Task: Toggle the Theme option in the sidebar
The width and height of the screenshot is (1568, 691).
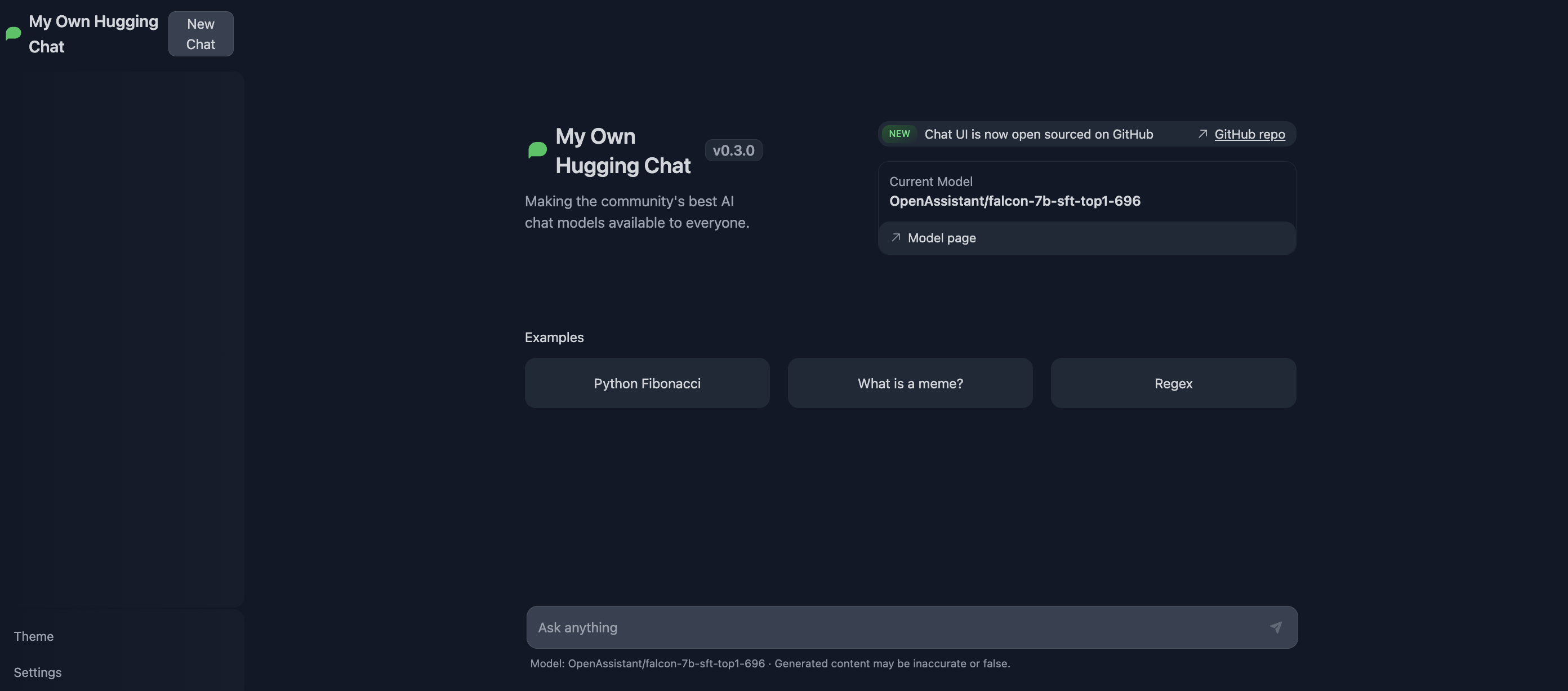Action: pos(33,636)
